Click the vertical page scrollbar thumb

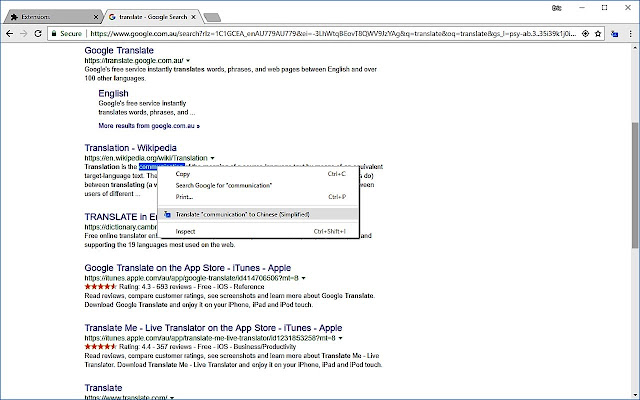[635, 185]
